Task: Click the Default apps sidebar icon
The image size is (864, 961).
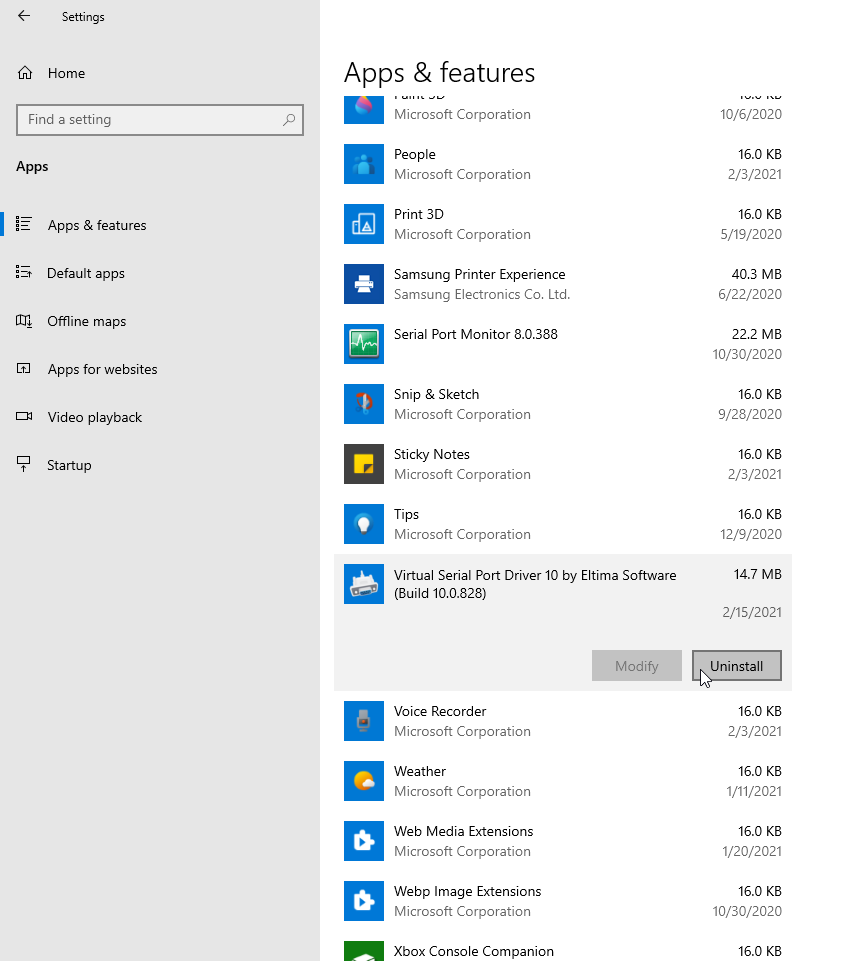Action: [x=23, y=272]
